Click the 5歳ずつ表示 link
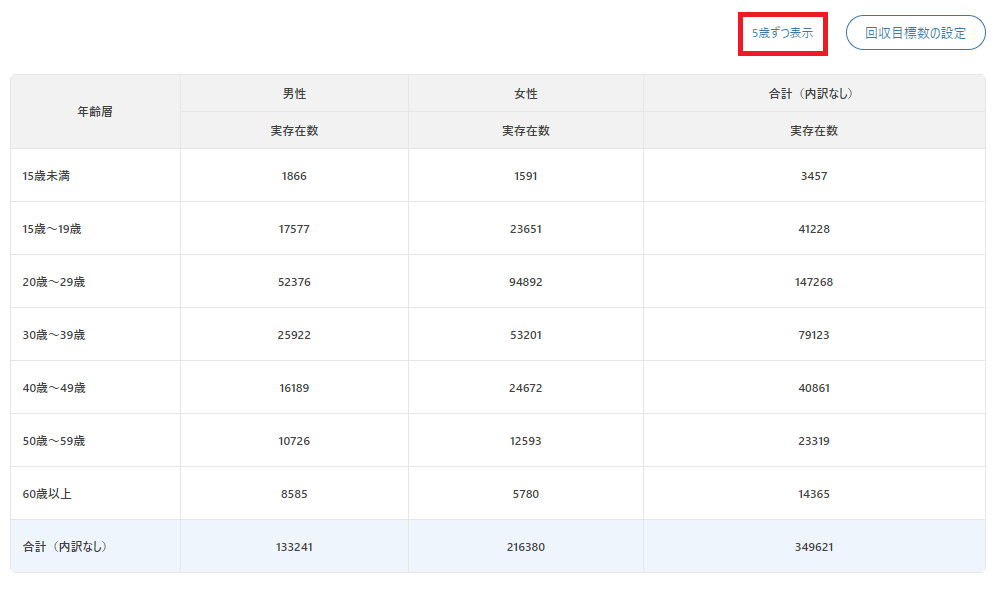Screen dimensions: 1004x589 (x=782, y=33)
